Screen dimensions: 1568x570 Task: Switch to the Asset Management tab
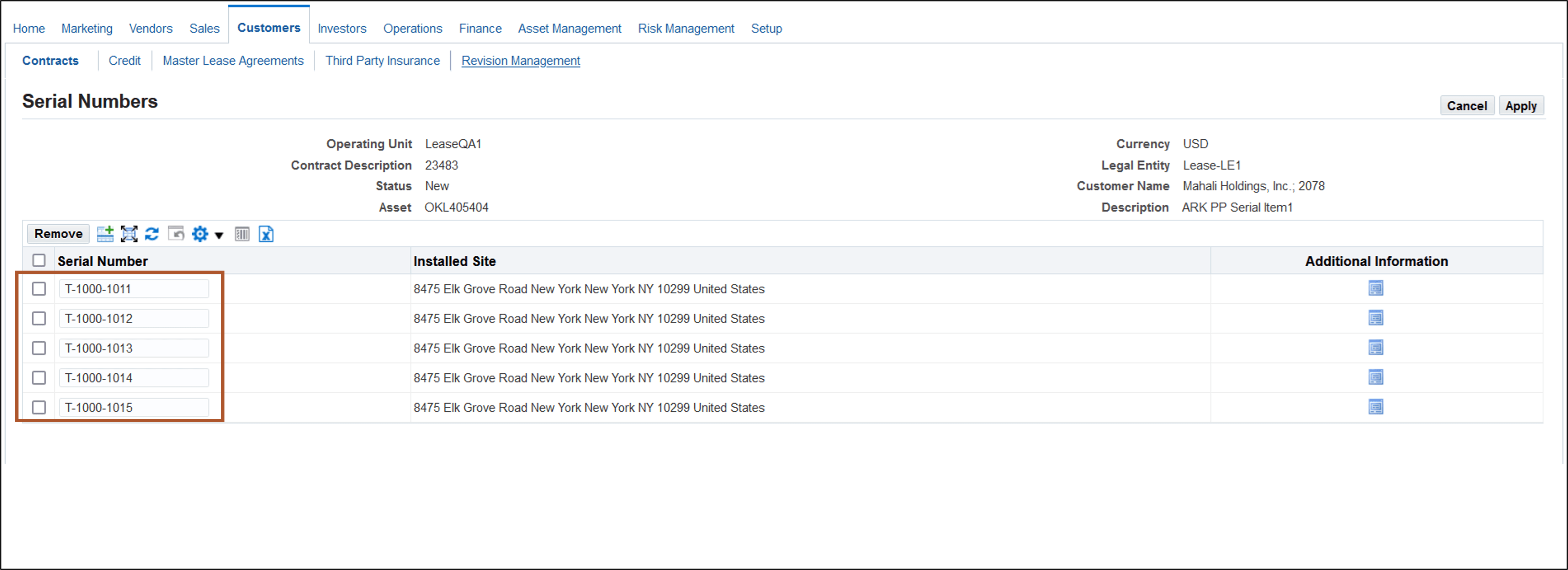[x=569, y=28]
